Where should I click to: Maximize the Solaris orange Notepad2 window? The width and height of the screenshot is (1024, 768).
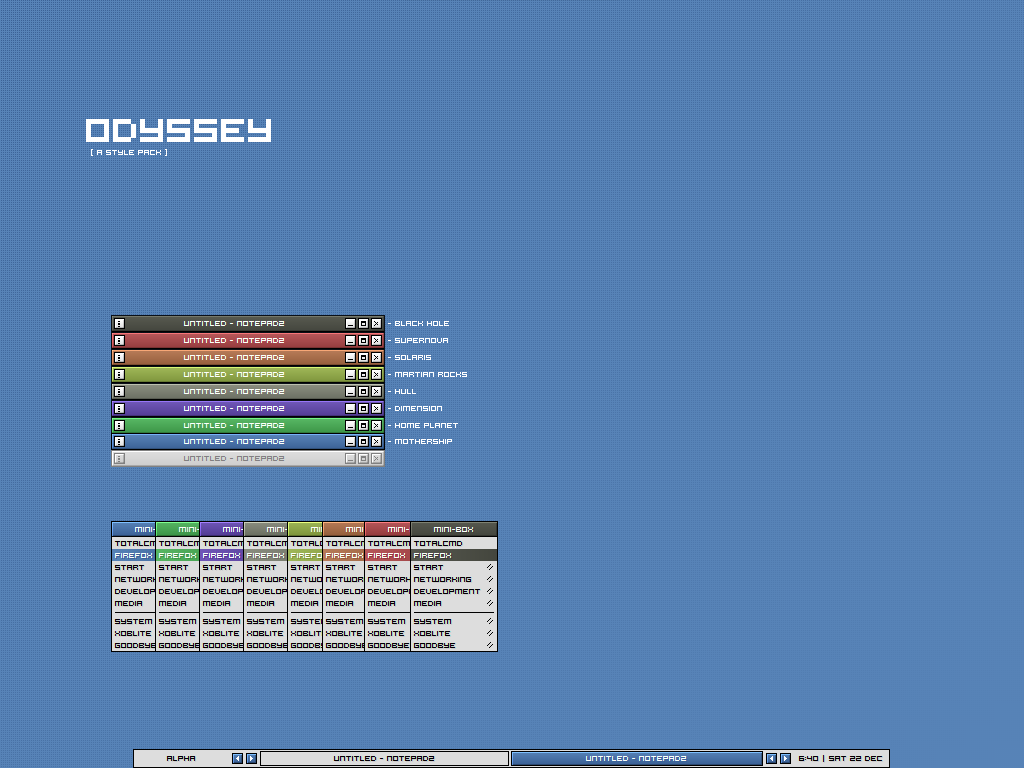click(363, 358)
